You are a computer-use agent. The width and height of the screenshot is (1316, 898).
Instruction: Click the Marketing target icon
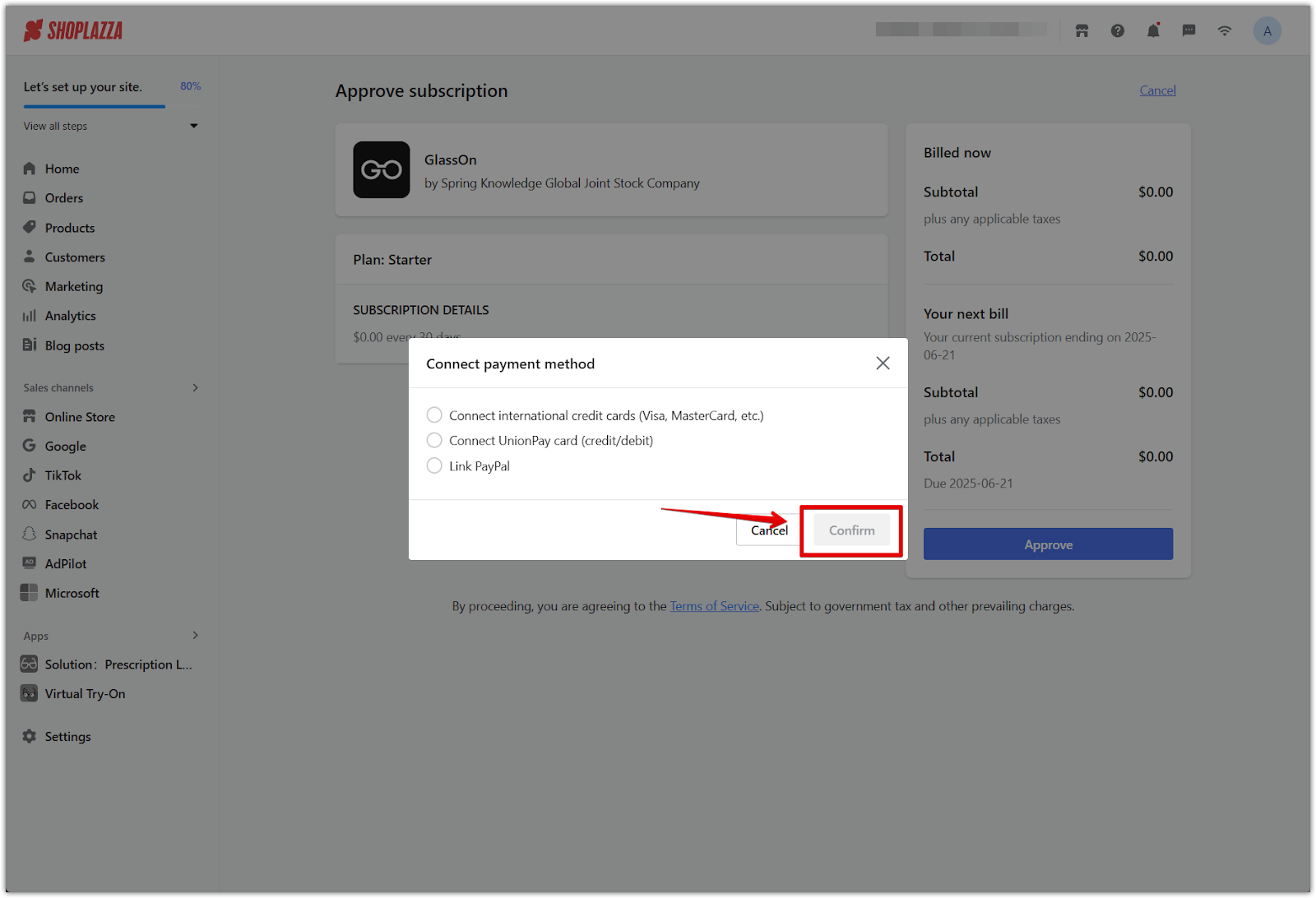(x=30, y=286)
